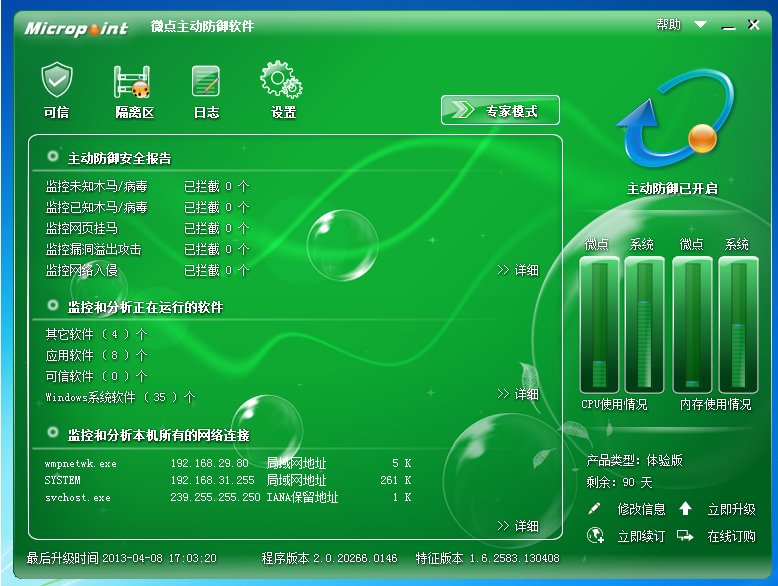Click the IP address 239.255.255.250
Viewport: 778px width, 586px height.
[215, 497]
